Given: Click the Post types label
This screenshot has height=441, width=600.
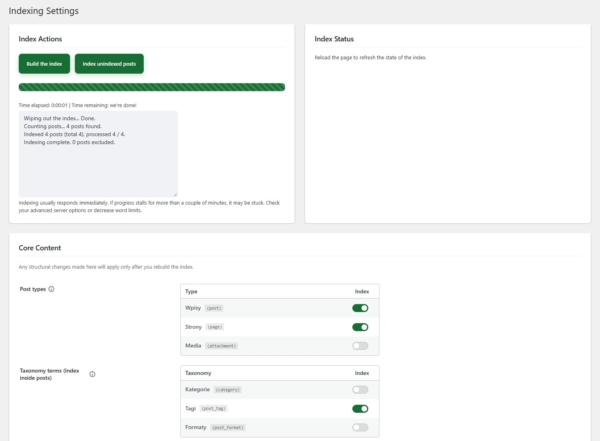Looking at the screenshot, I should pos(33,289).
